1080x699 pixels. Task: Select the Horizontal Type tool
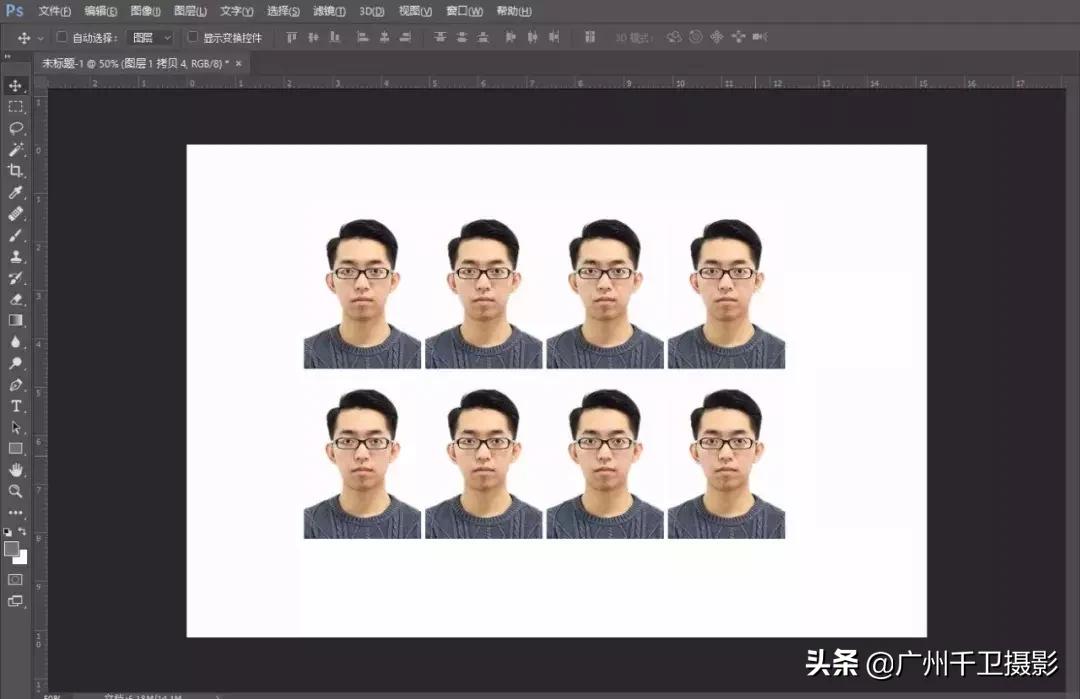click(15, 406)
